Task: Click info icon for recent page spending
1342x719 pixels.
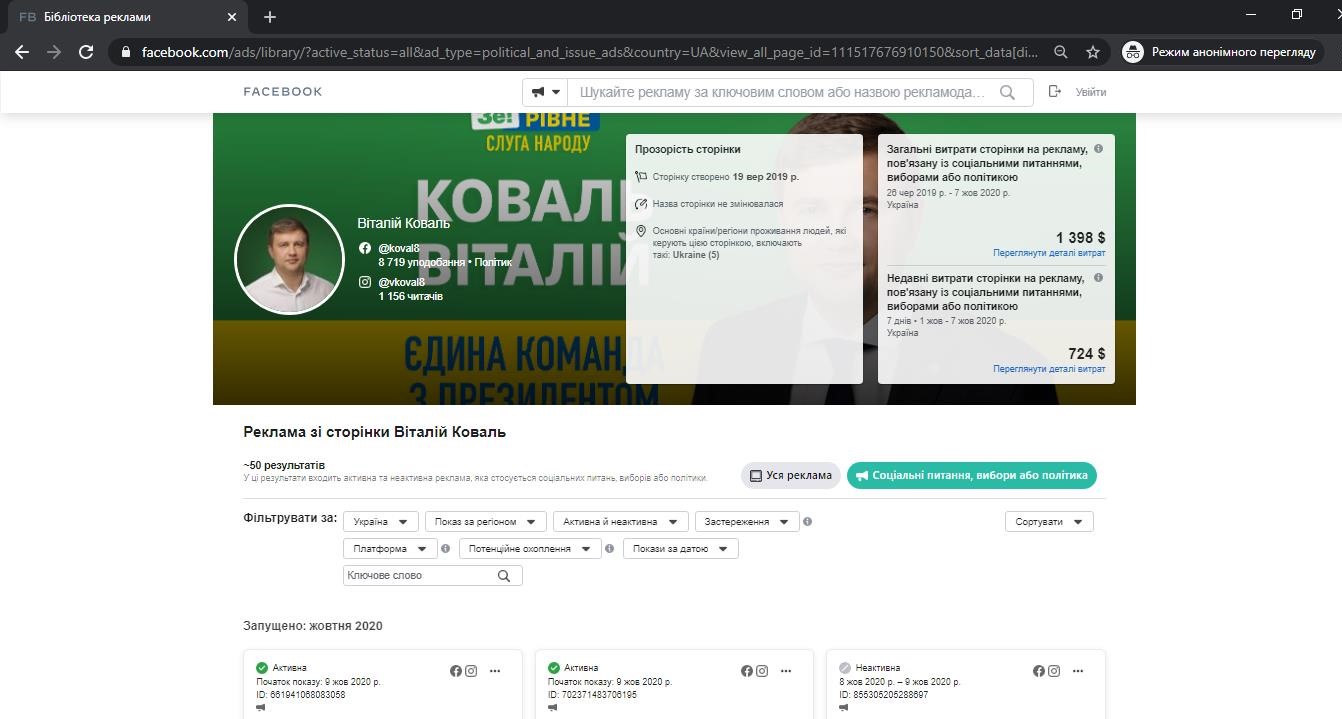Action: tap(1098, 278)
